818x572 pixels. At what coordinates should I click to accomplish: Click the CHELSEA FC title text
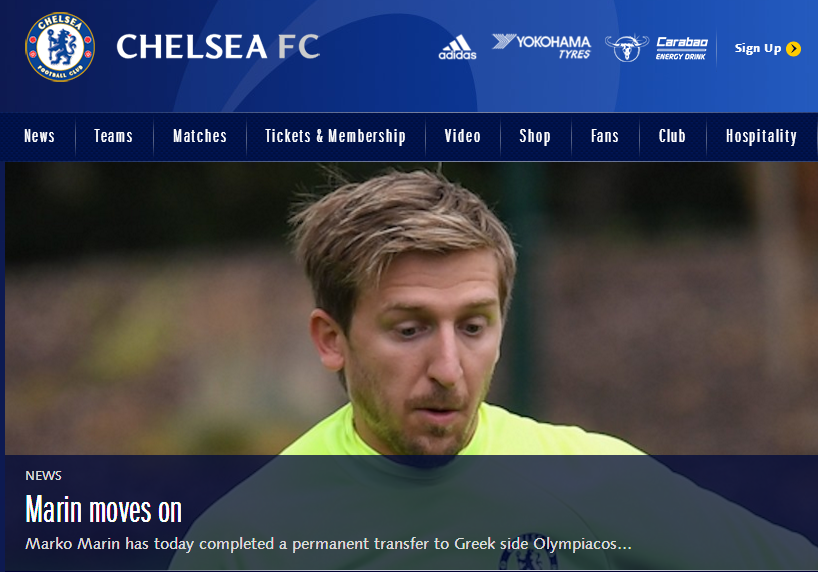(x=218, y=46)
